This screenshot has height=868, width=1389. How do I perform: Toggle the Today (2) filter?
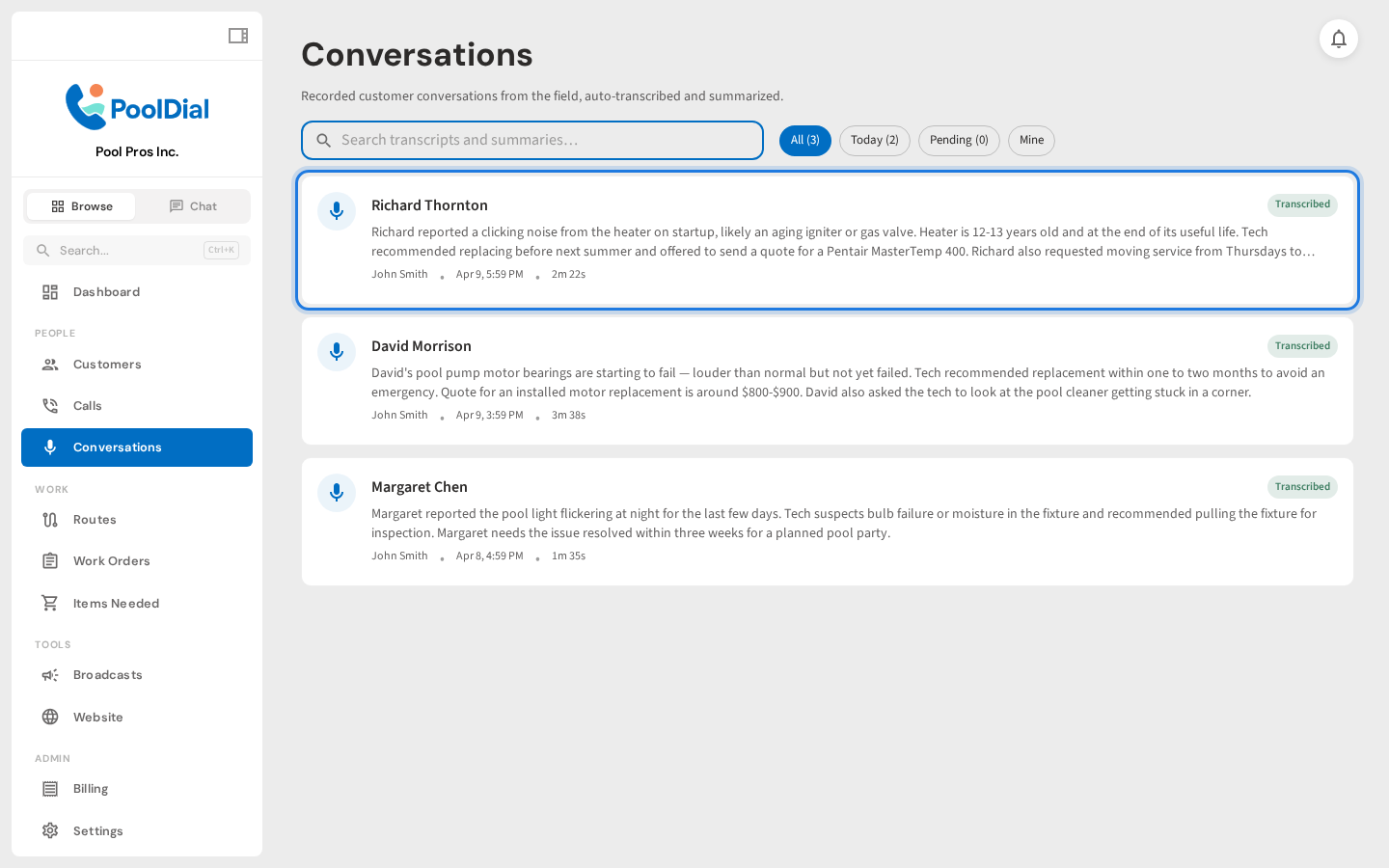pos(874,140)
